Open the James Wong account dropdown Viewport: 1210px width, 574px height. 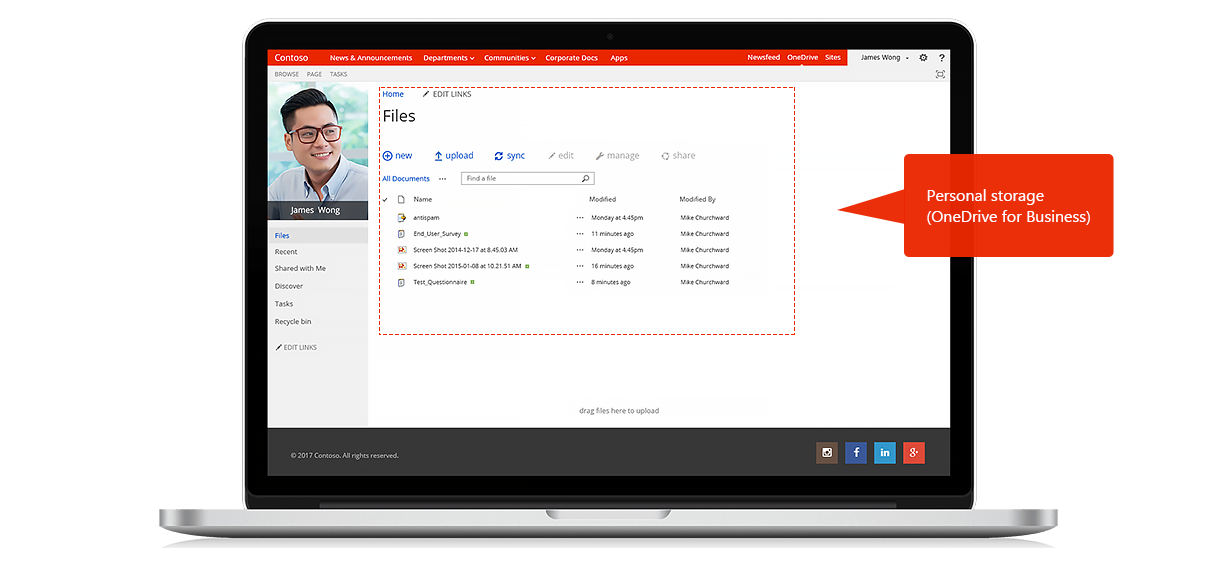885,58
